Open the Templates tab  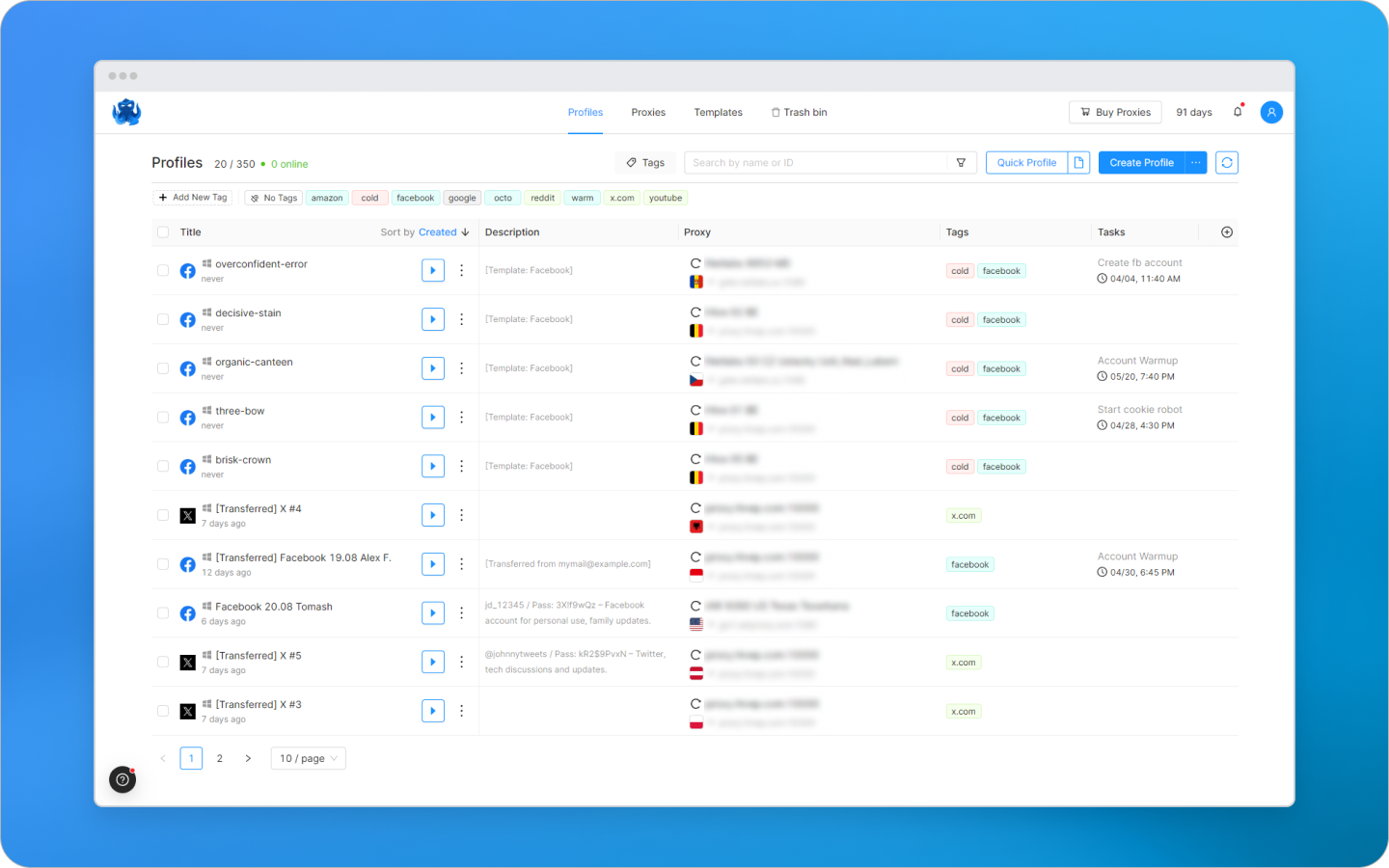tap(718, 113)
